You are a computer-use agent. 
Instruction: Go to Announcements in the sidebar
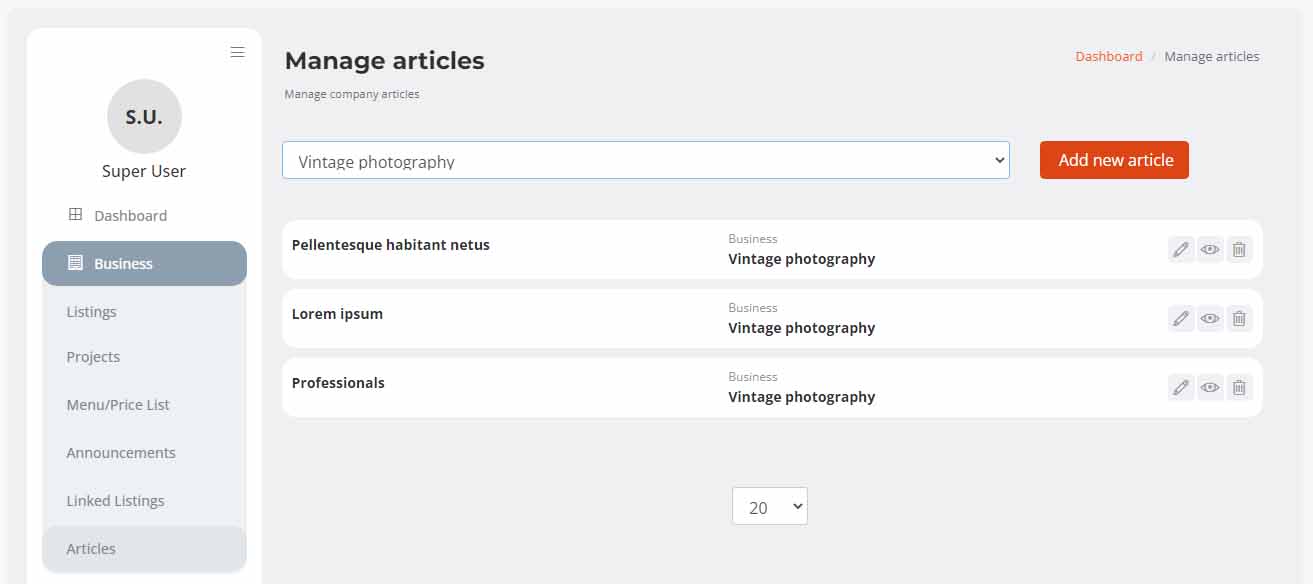click(121, 453)
